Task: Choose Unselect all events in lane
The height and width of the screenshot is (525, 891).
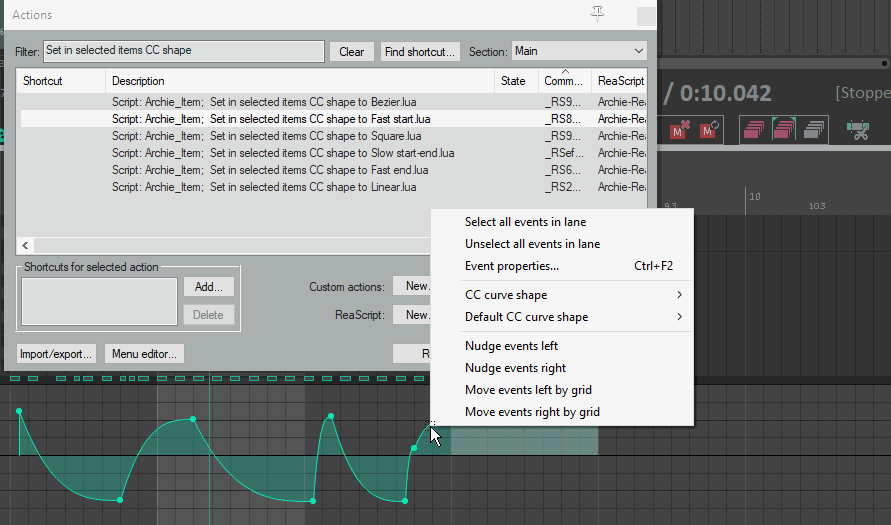Action: pyautogui.click(x=532, y=244)
